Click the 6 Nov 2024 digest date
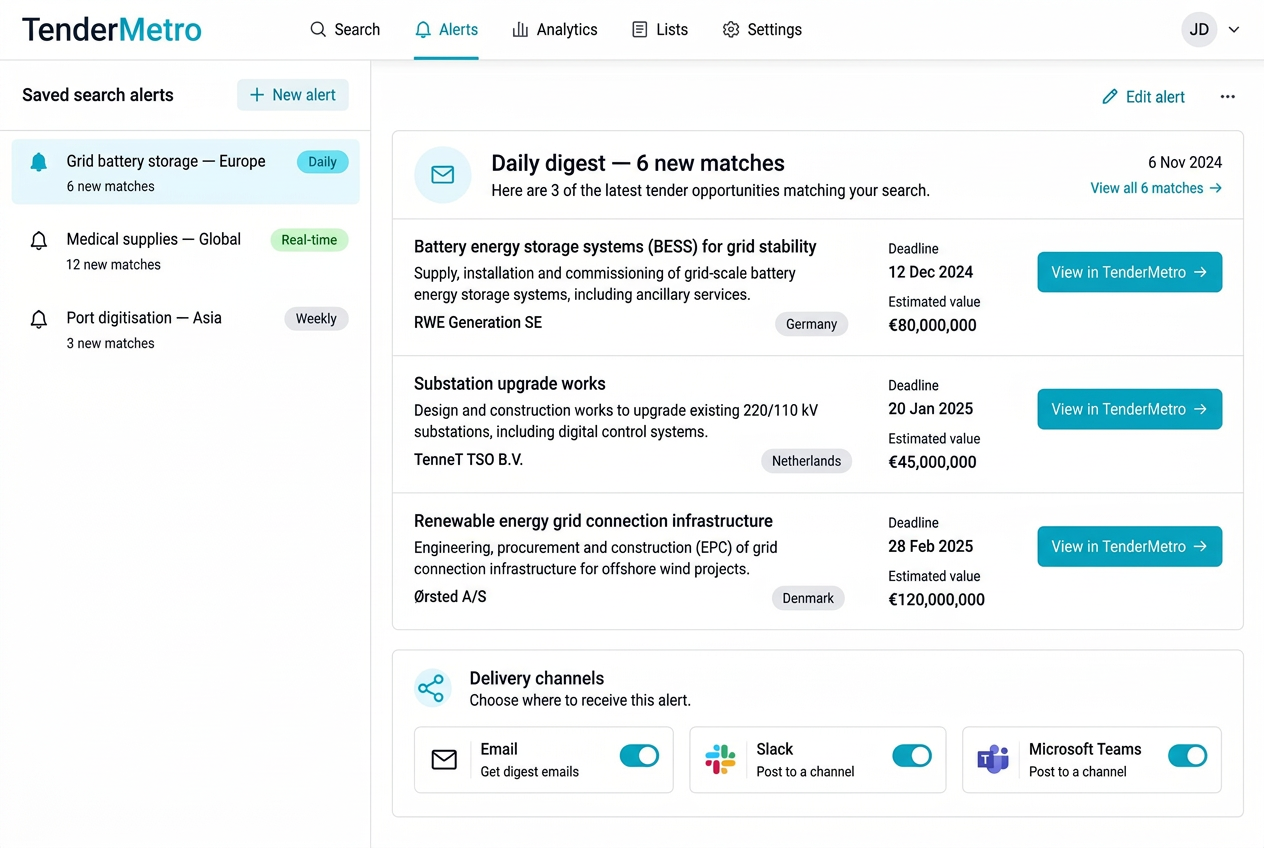Viewport: 1264px width, 848px height. [x=1185, y=163]
